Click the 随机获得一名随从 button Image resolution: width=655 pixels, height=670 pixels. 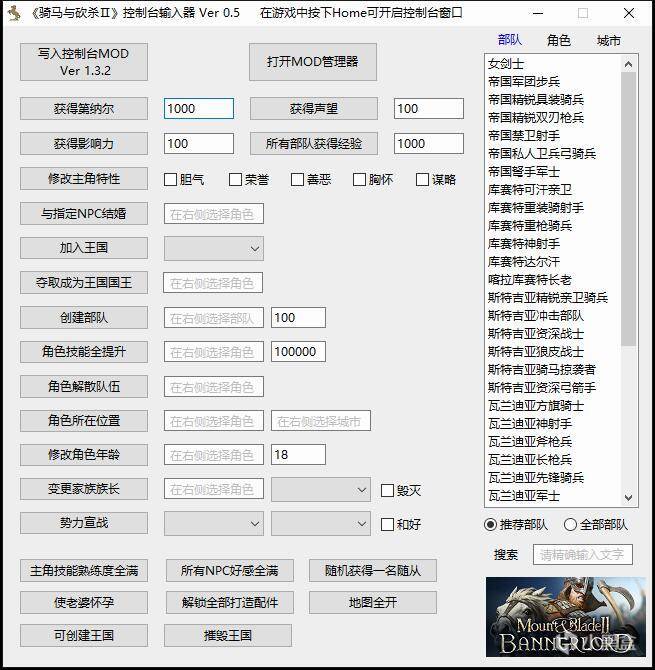click(373, 571)
